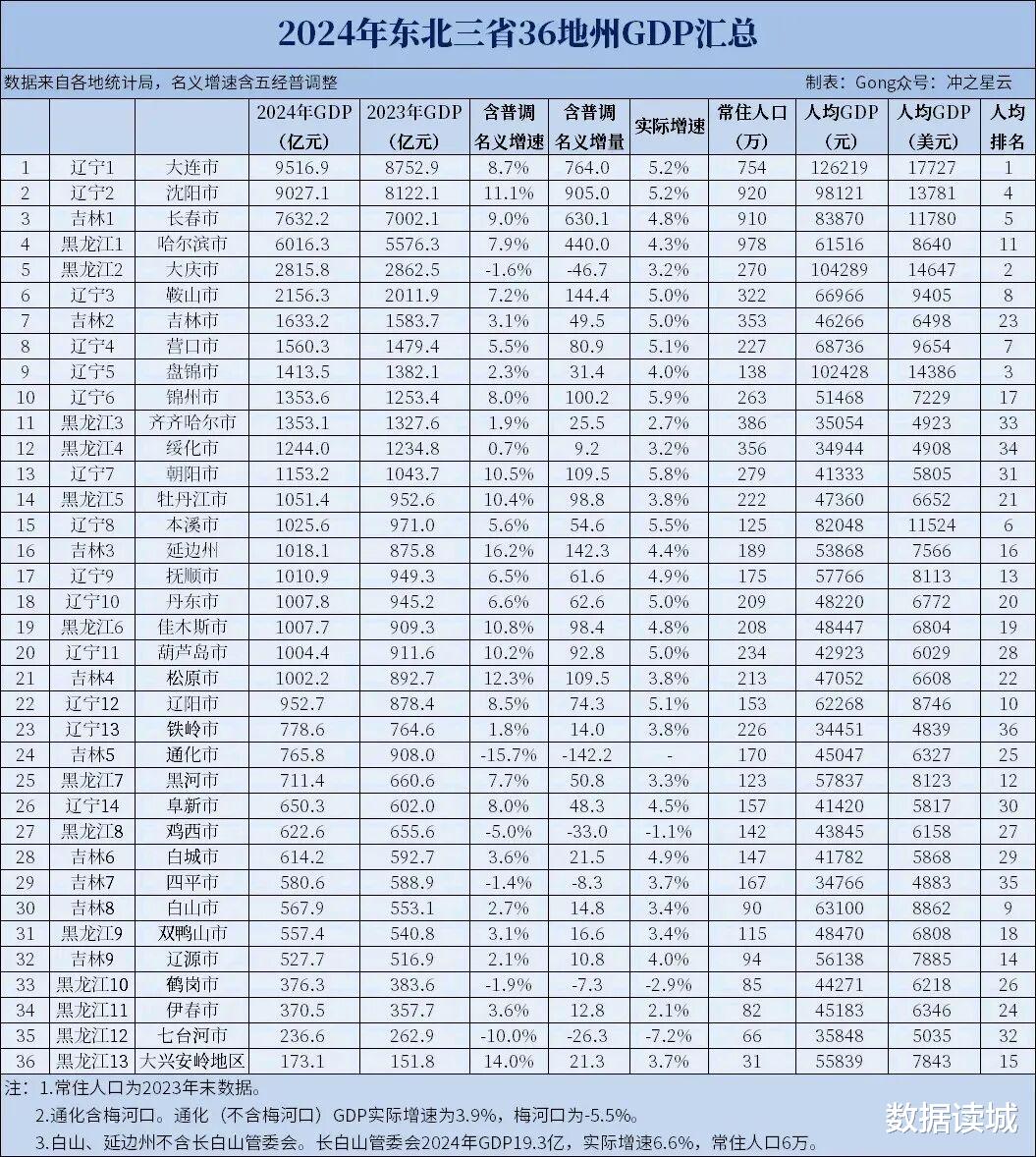The width and height of the screenshot is (1036, 1157).
Task: Click the 抚顺市 city cell
Action: [191, 577]
